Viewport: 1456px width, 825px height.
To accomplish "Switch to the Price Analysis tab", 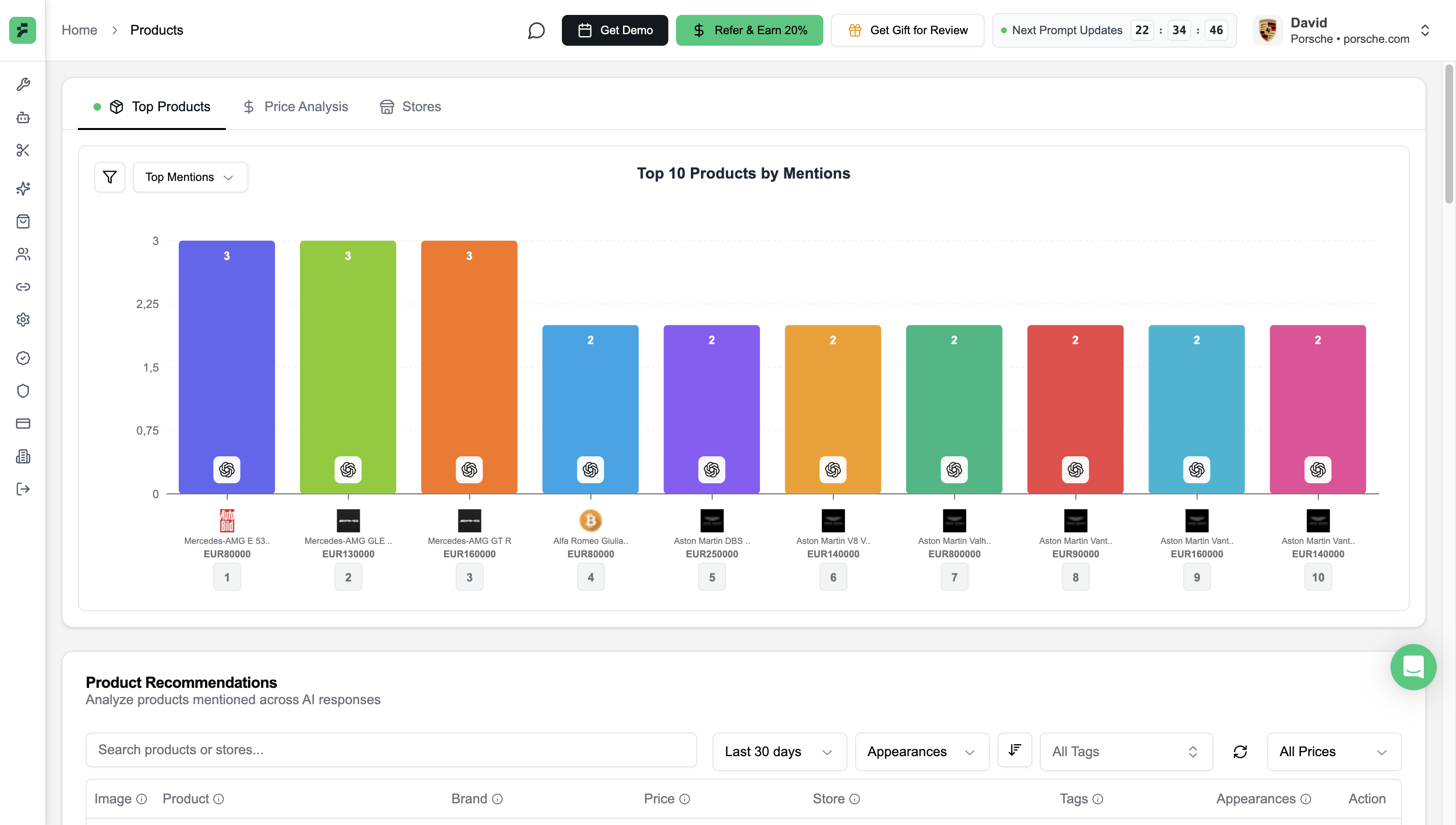I will (295, 106).
